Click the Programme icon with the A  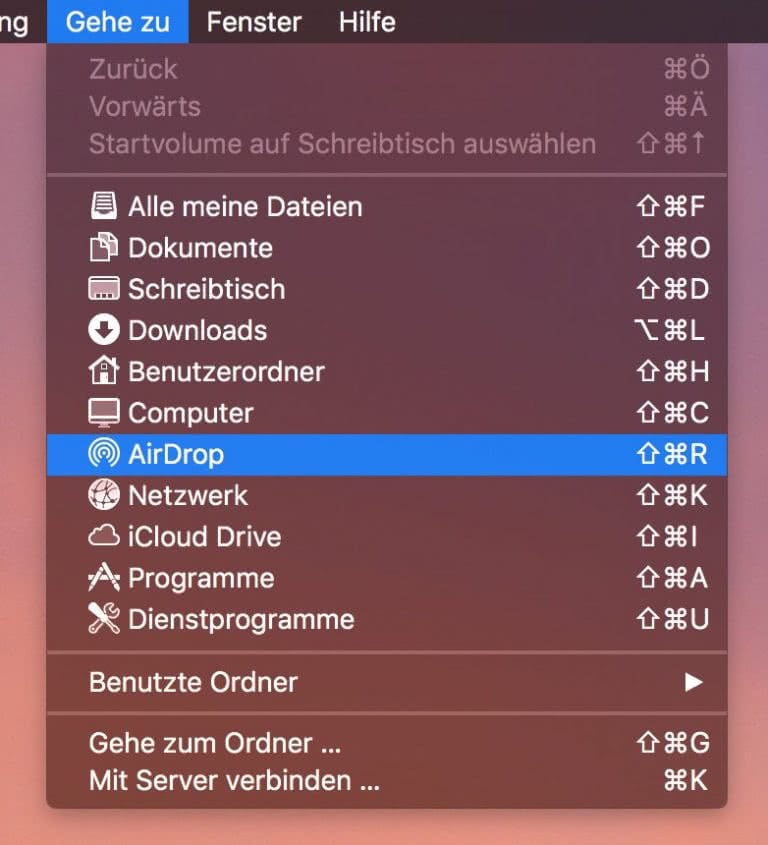click(103, 578)
